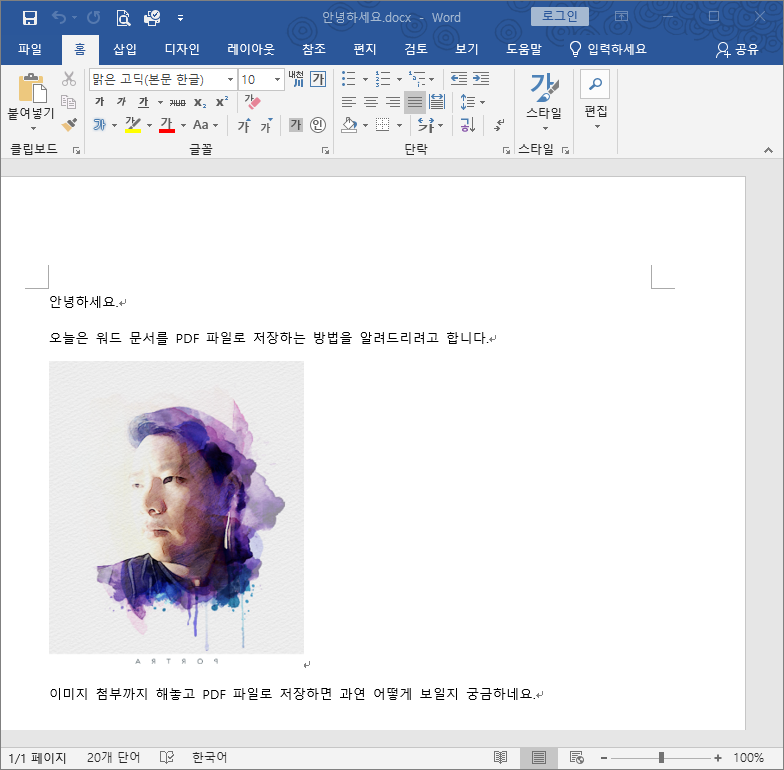Switch to the 레이아웃 tab

pyautogui.click(x=250, y=49)
